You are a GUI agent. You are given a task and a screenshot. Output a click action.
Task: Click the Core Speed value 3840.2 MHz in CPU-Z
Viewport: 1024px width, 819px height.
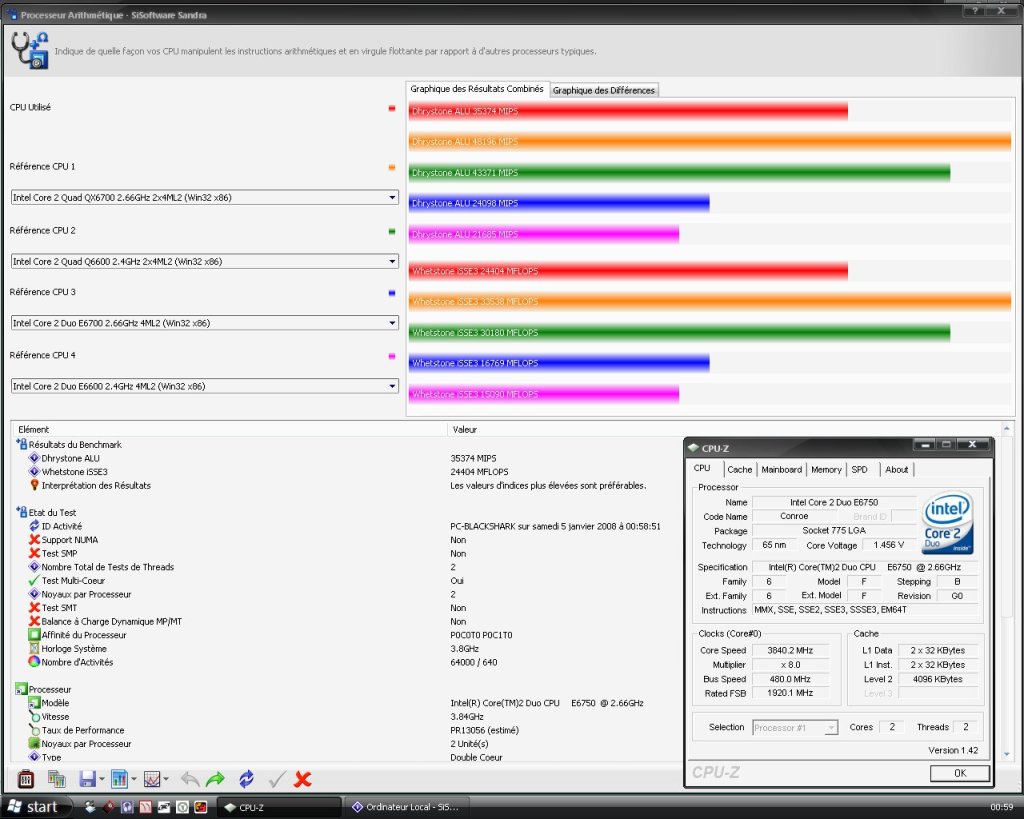point(790,650)
